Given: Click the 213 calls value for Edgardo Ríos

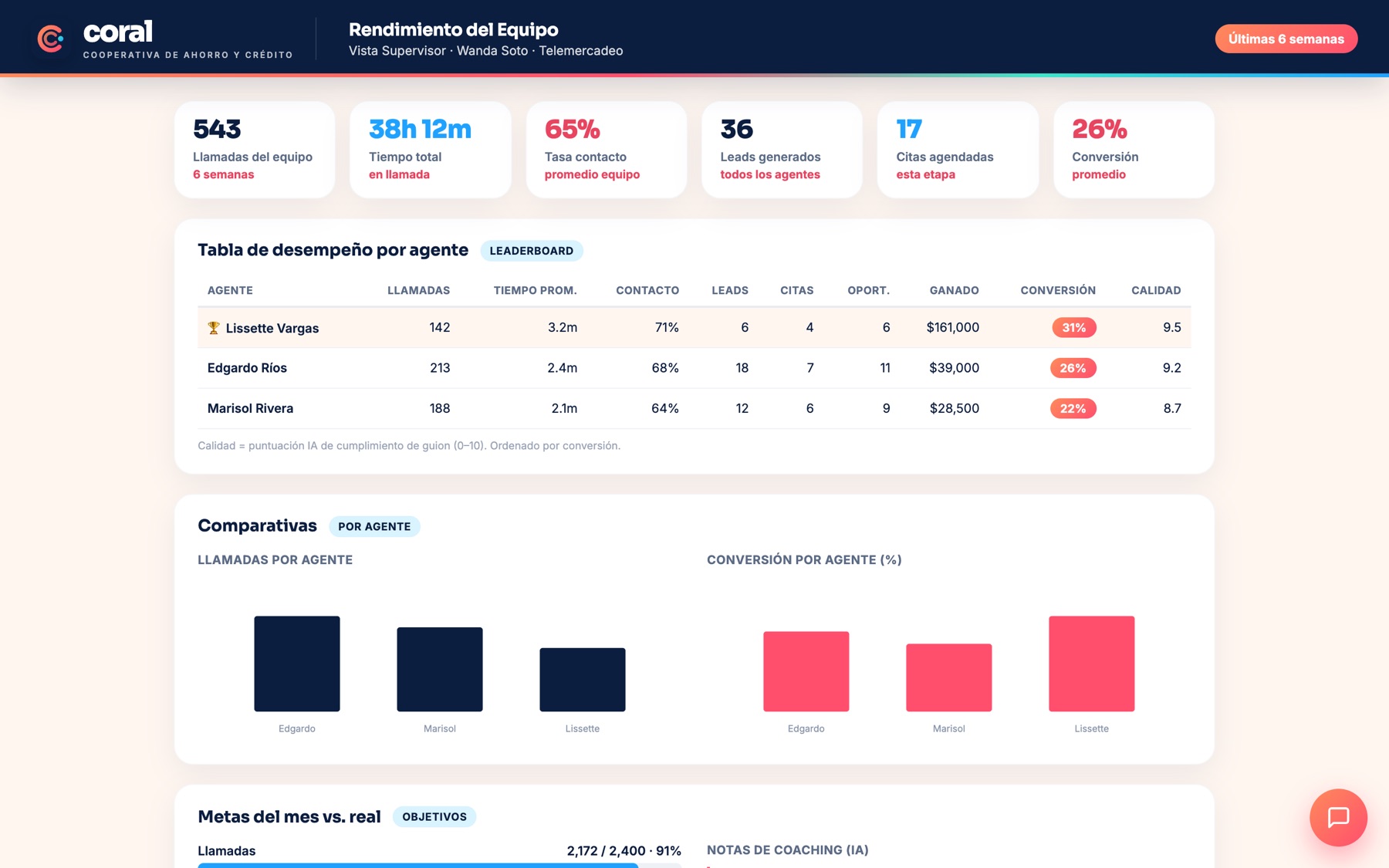Looking at the screenshot, I should 440,368.
